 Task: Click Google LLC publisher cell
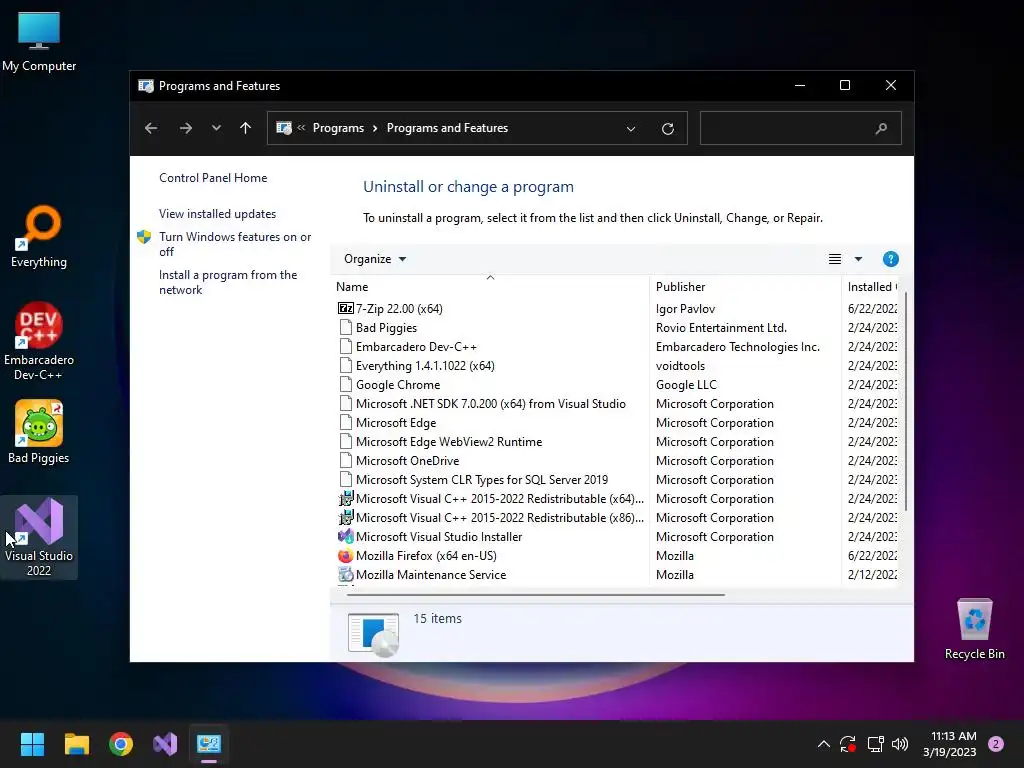coord(686,384)
